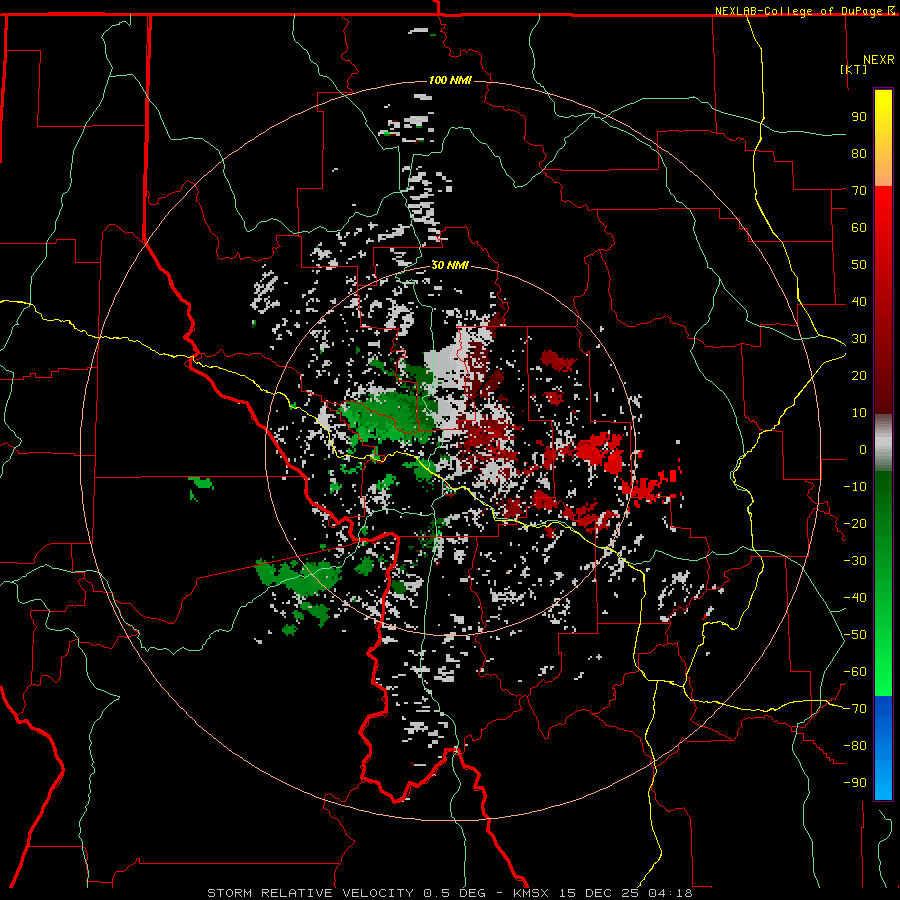
Task: Click the KMSX radar site identifier
Action: tap(531, 893)
